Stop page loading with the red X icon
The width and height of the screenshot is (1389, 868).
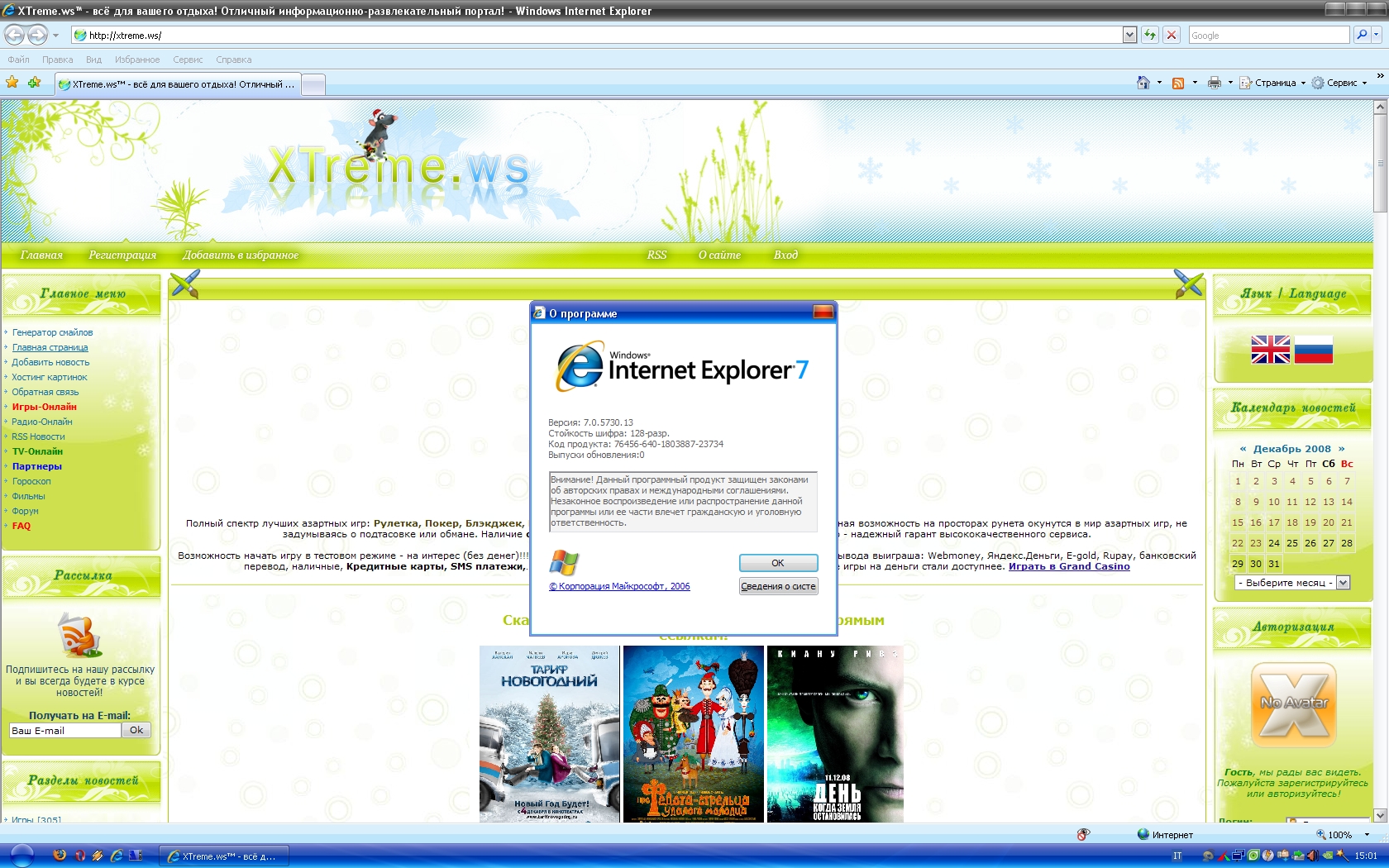coord(1172,35)
